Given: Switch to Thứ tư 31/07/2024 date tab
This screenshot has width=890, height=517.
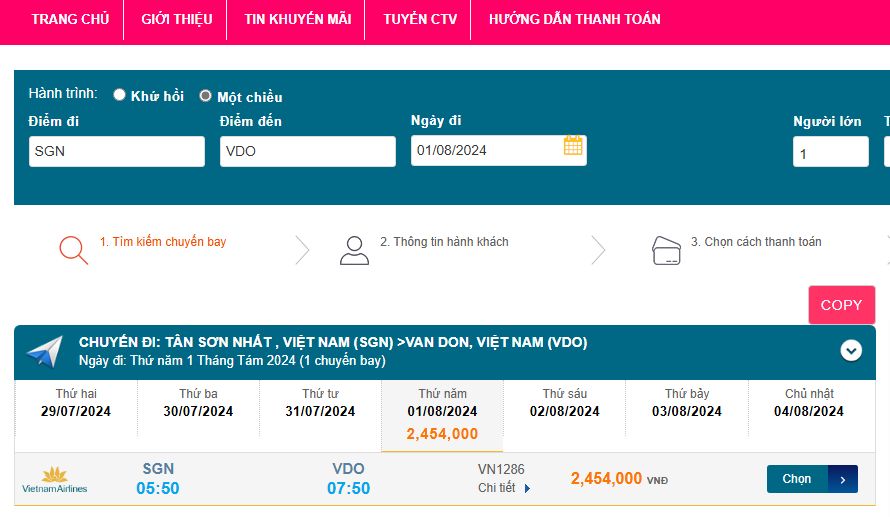Looking at the screenshot, I should (320, 403).
